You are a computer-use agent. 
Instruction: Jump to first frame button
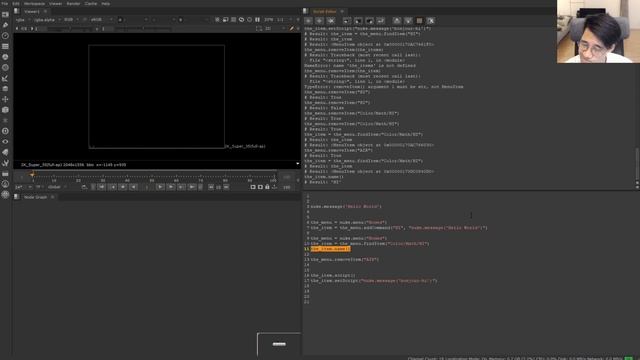(x=102, y=187)
